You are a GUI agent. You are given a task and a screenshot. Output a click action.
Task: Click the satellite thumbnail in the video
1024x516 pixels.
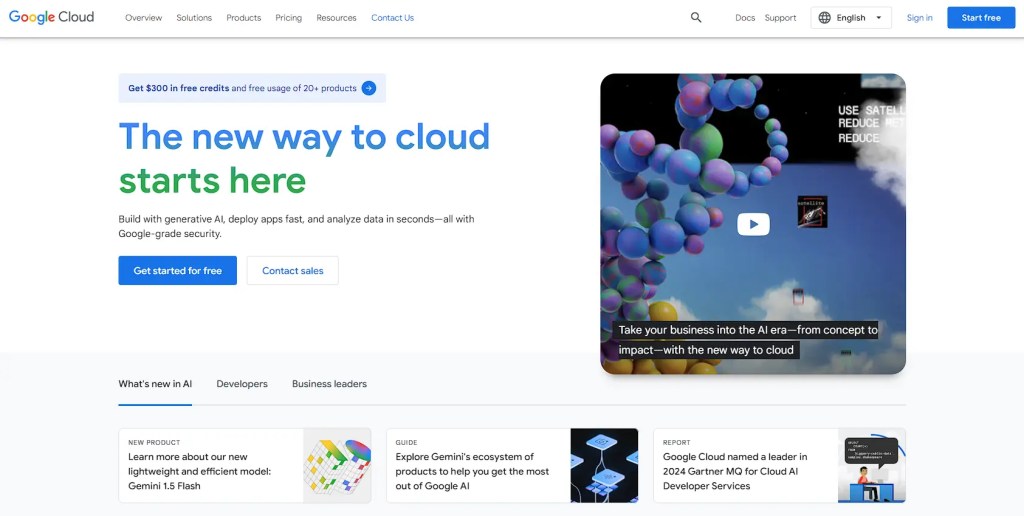click(812, 212)
